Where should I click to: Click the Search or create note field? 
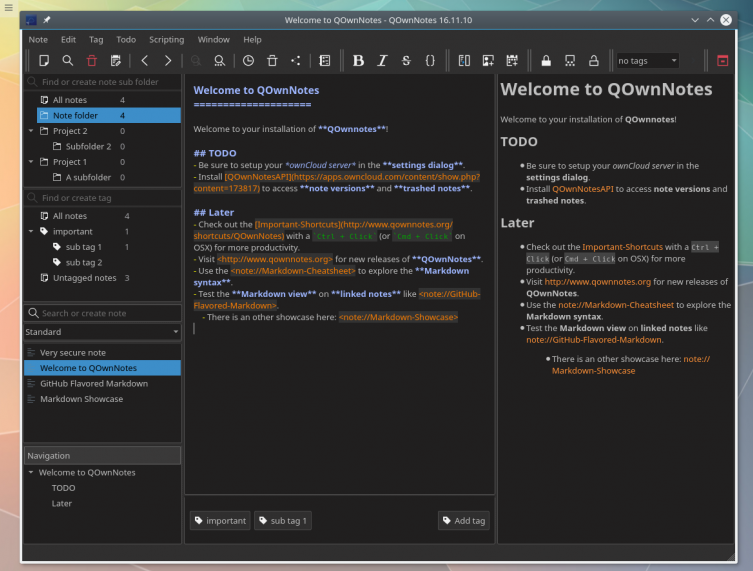102,313
